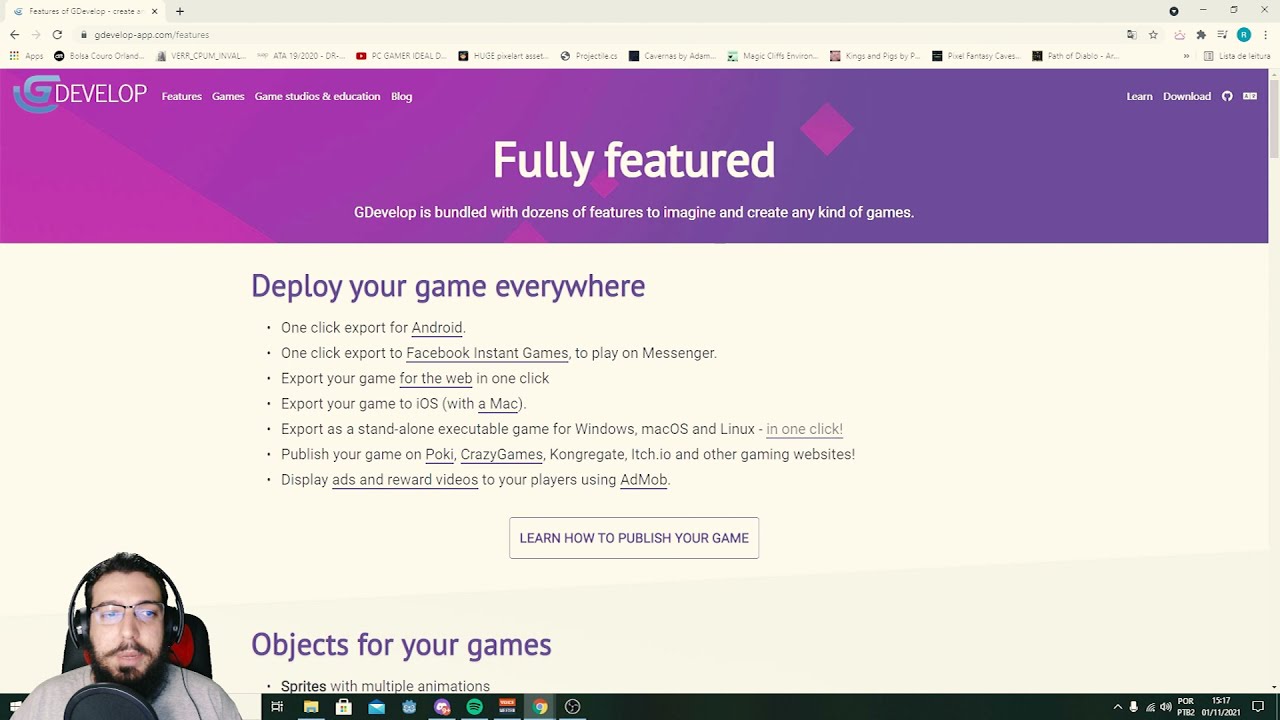The width and height of the screenshot is (1280, 720).
Task: Open the Games menu item
Action: point(228,96)
